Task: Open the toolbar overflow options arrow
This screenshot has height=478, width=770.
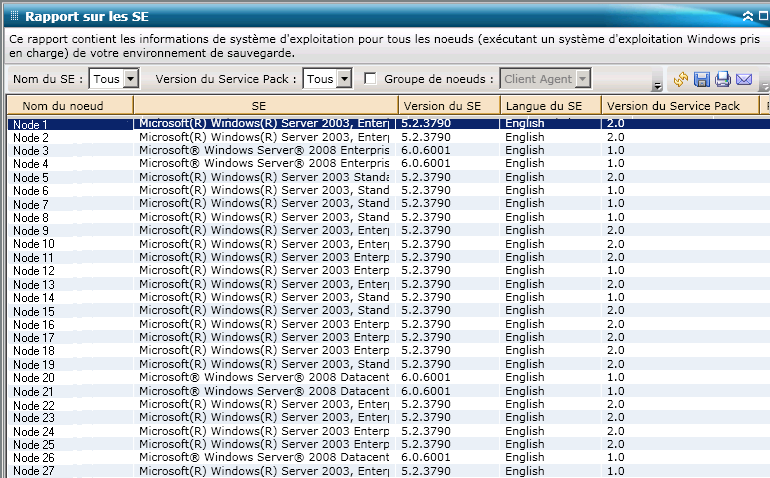Action: coord(657,86)
